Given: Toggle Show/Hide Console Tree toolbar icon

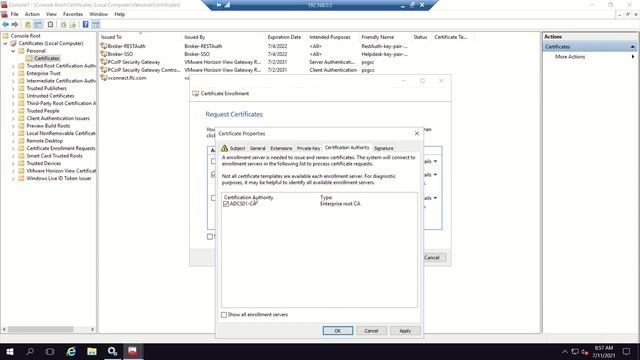Looking at the screenshot, I should [38, 24].
